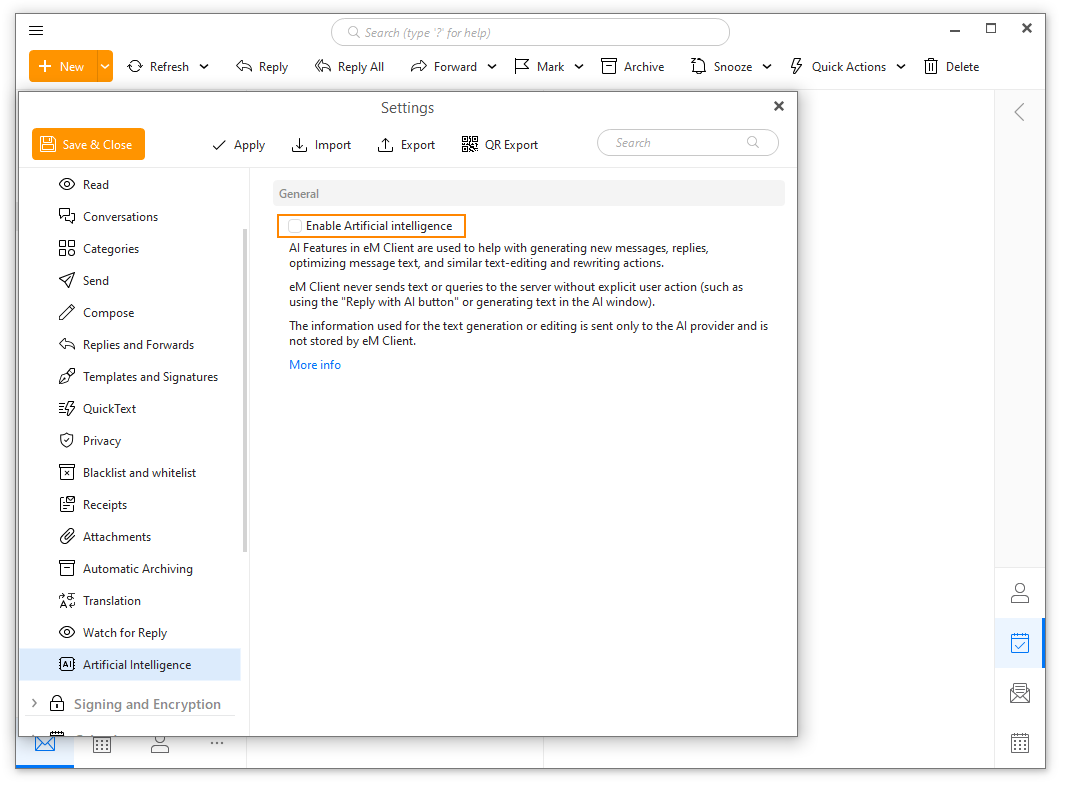Open the More info link

pyautogui.click(x=315, y=365)
